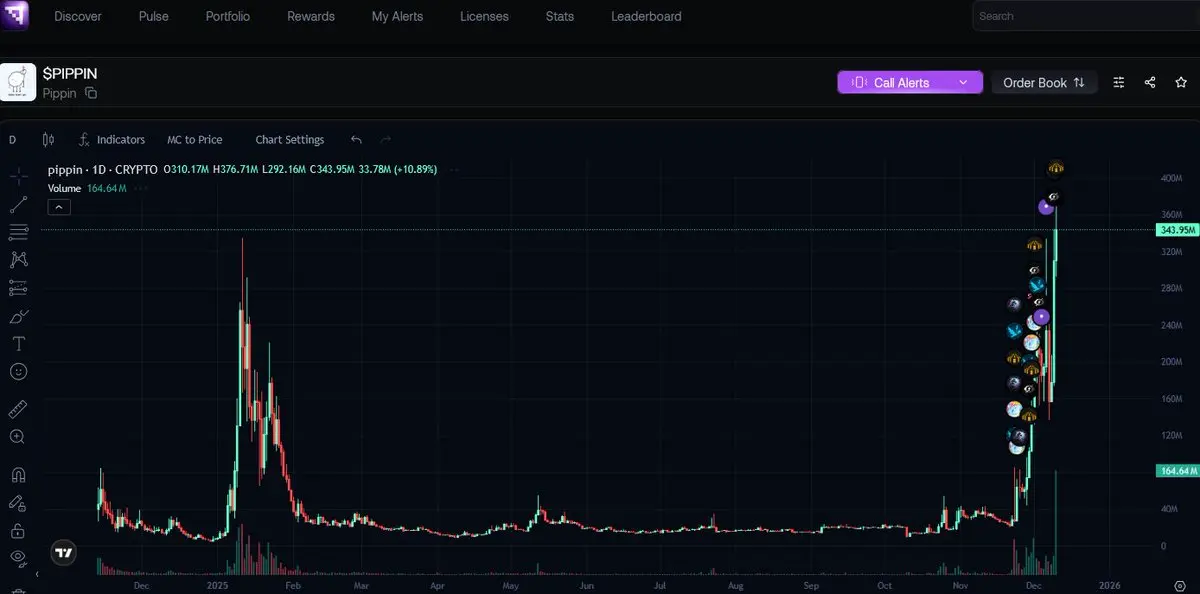Image resolution: width=1200 pixels, height=594 pixels.
Task: Open the Portfolio page
Action: [x=228, y=16]
